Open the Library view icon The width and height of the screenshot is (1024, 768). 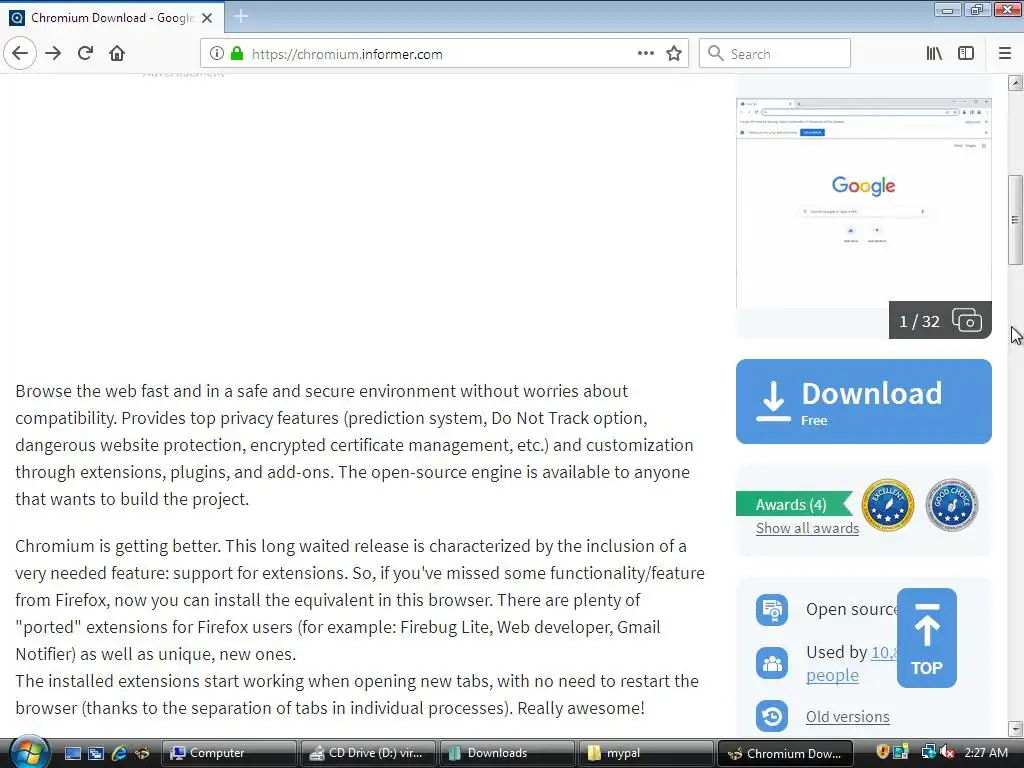pos(934,54)
